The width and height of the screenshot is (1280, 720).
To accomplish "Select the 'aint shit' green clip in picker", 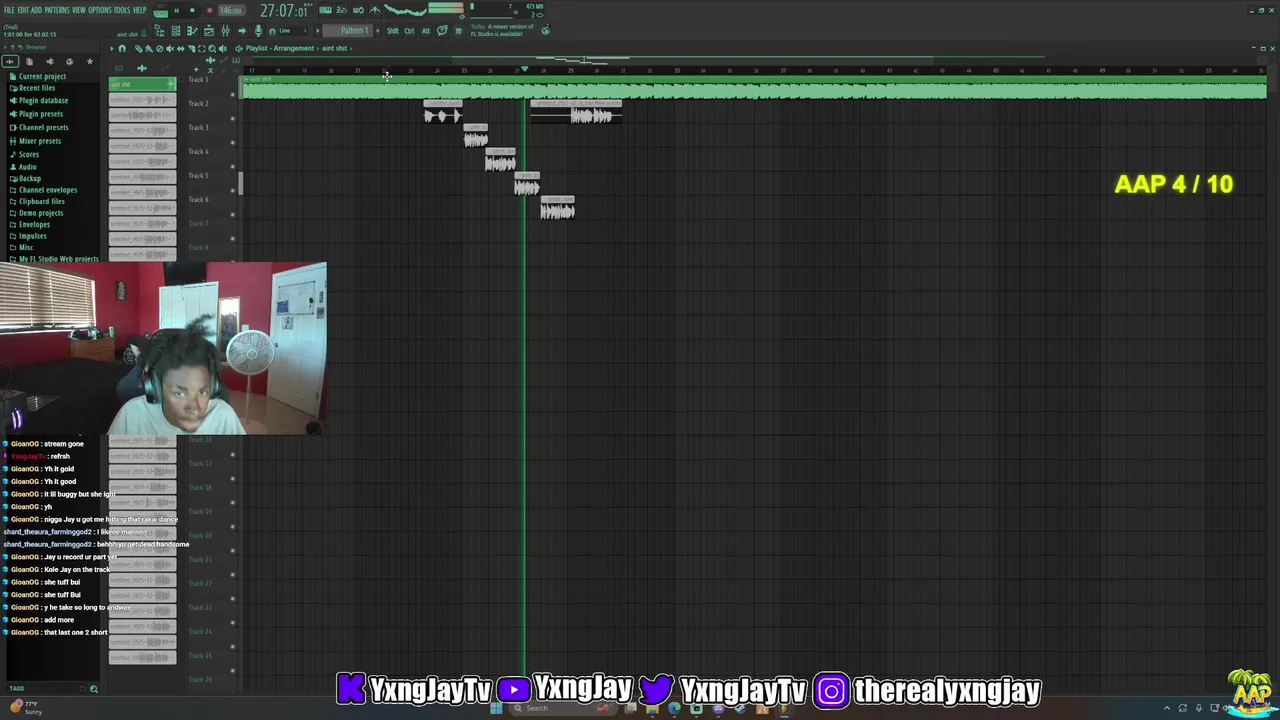I will point(142,84).
